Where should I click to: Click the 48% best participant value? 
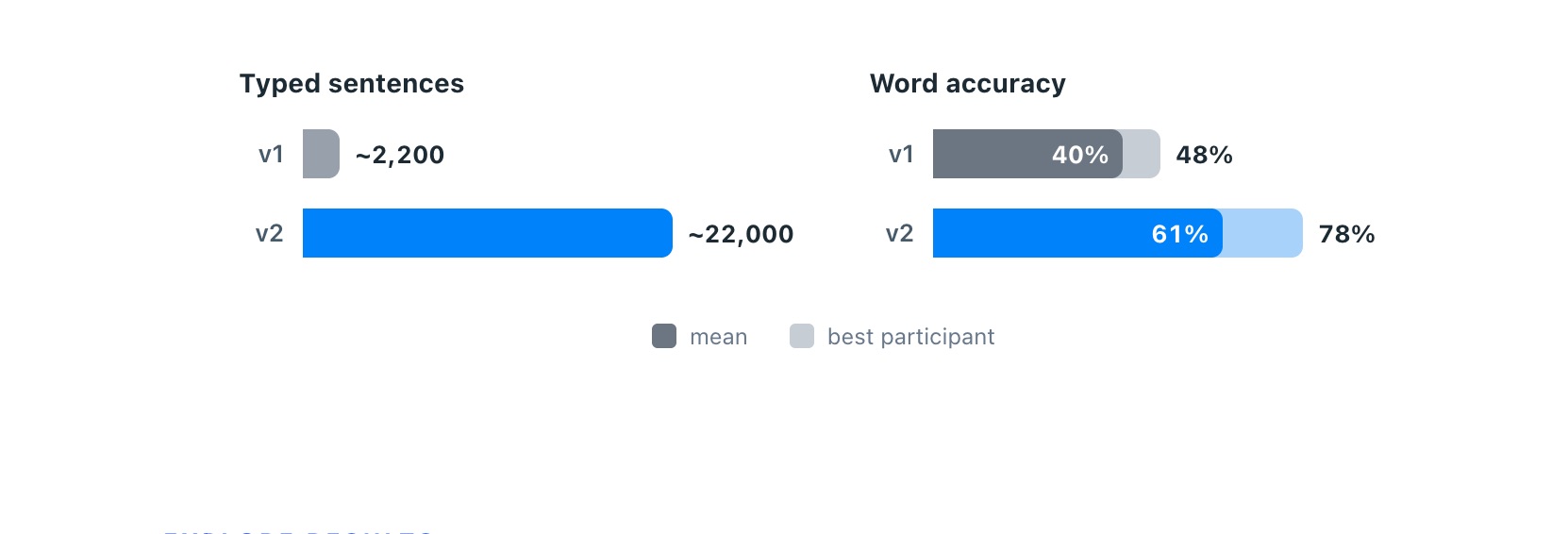click(1205, 155)
